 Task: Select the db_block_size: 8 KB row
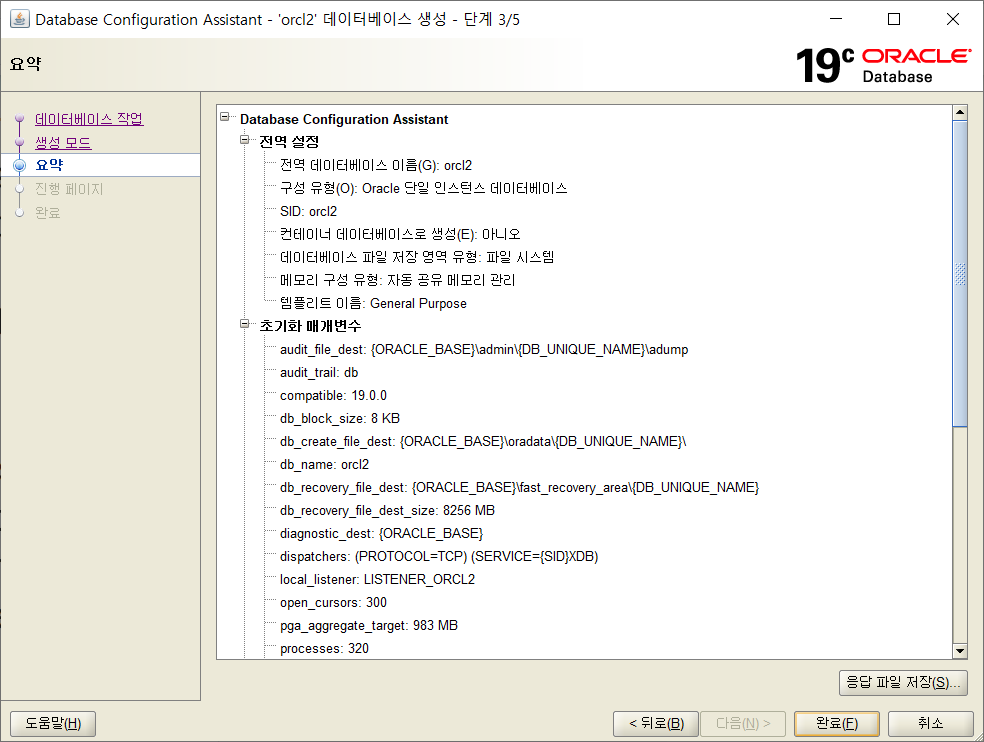pos(340,419)
